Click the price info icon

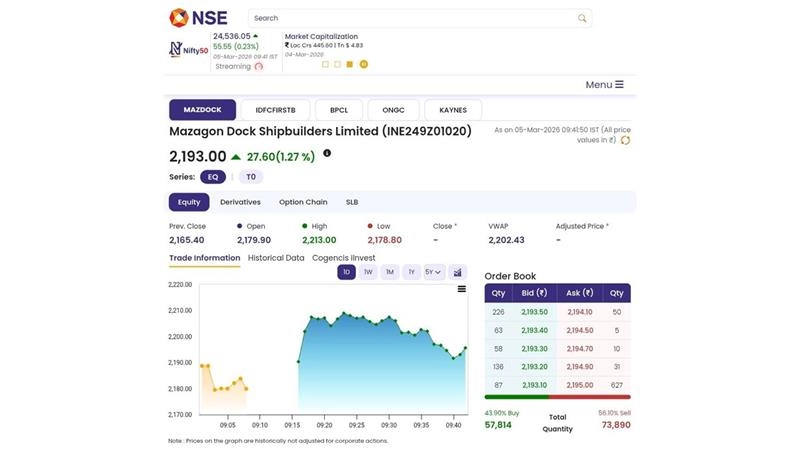pyautogui.click(x=327, y=154)
